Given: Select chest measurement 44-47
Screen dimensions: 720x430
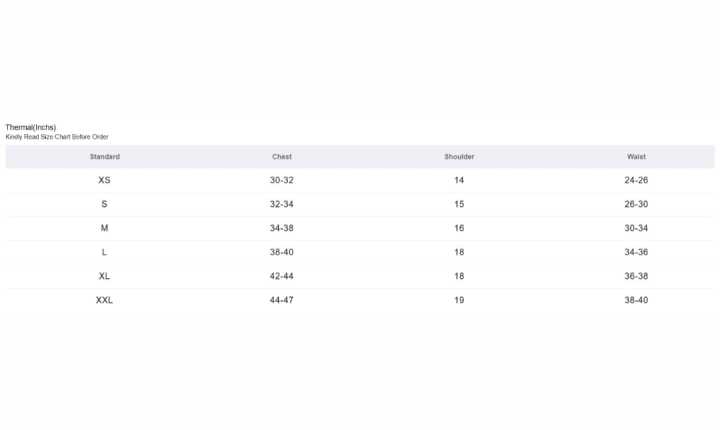Looking at the screenshot, I should [282, 300].
